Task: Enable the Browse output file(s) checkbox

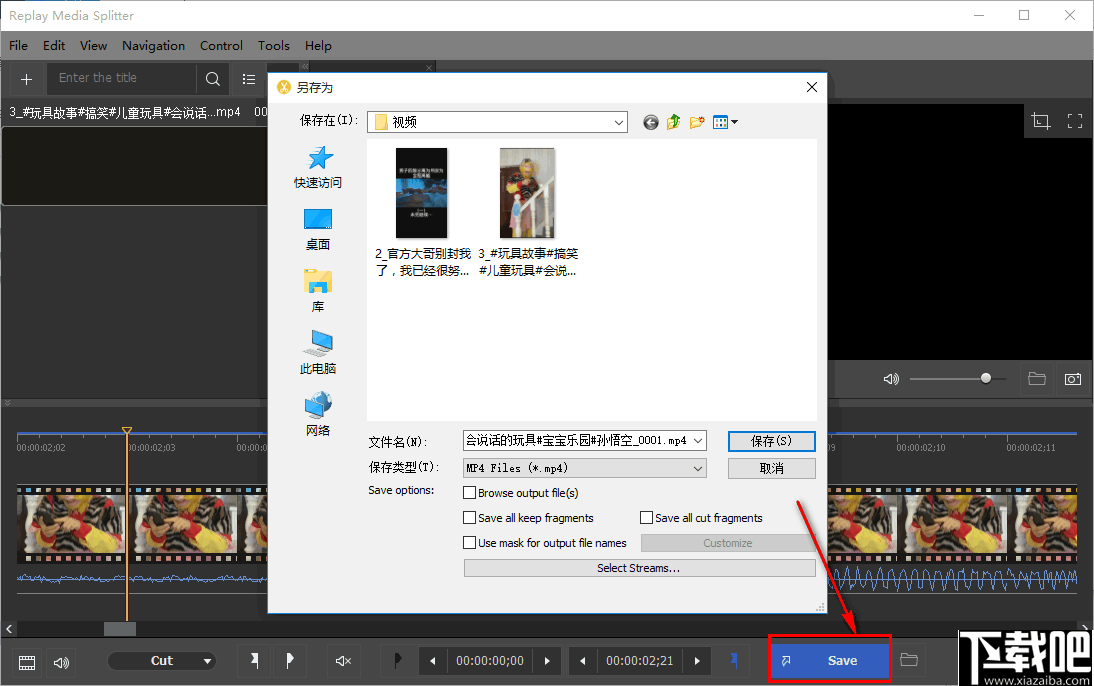Action: 470,493
